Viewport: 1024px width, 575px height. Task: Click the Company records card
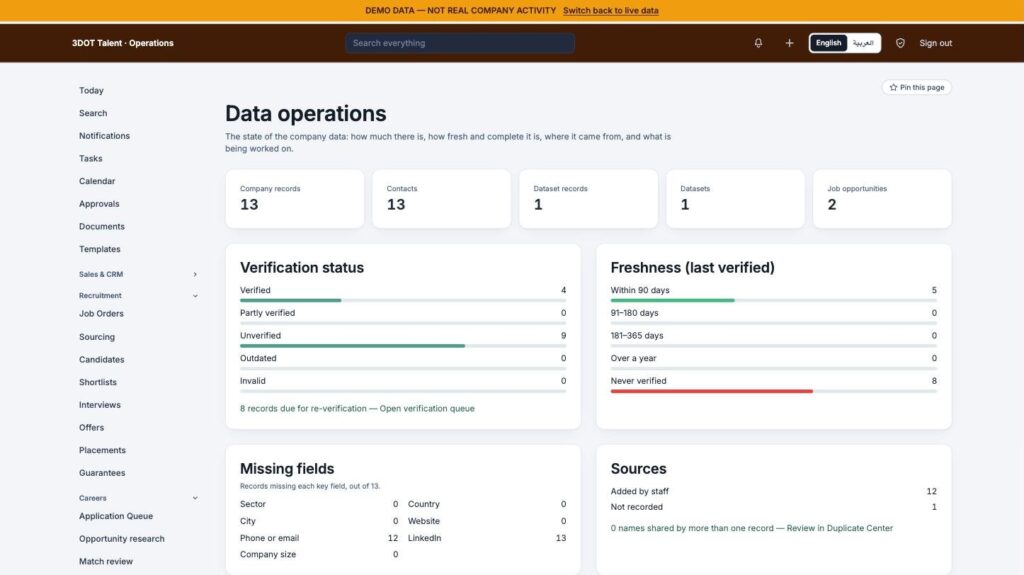coord(295,199)
